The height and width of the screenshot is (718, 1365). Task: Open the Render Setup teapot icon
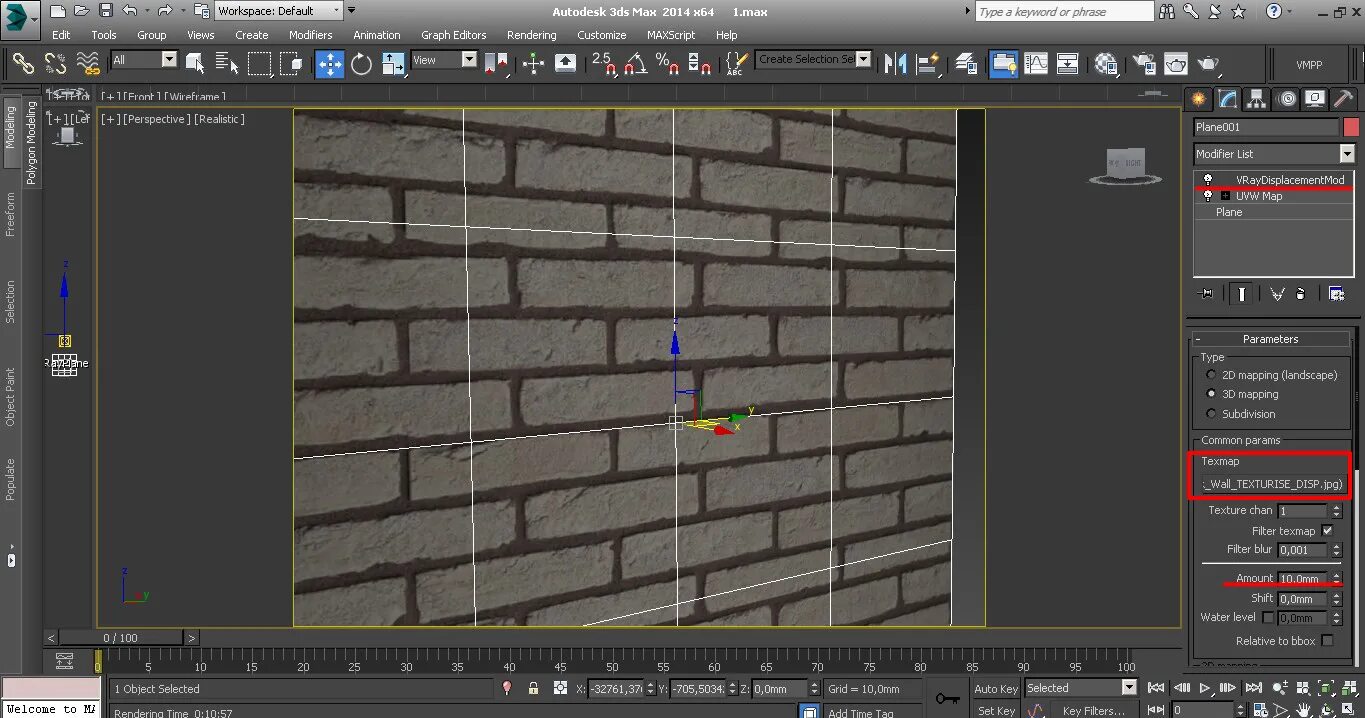pyautogui.click(x=1141, y=64)
